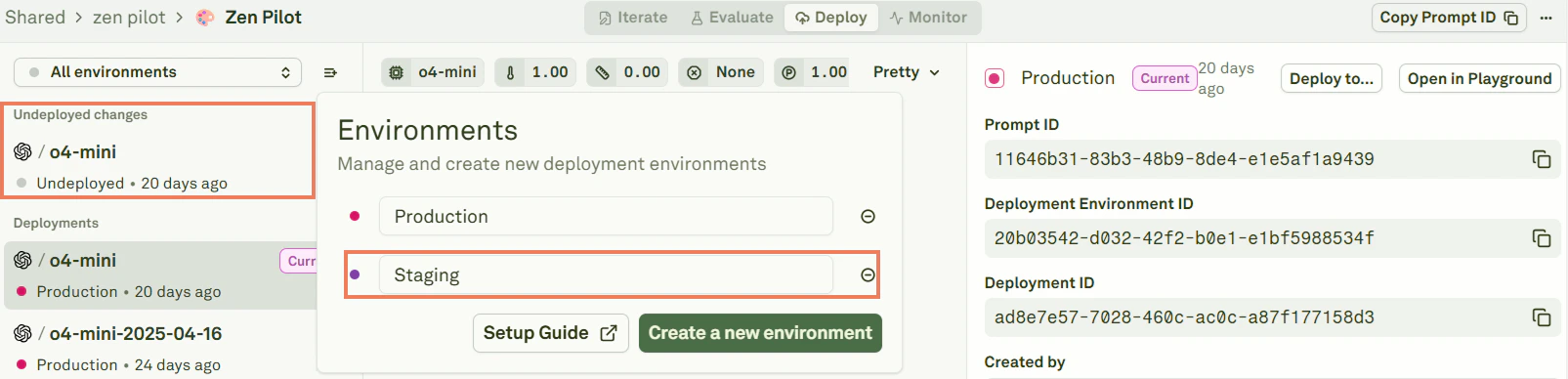Click the temperature 1.00 chip

tap(535, 72)
